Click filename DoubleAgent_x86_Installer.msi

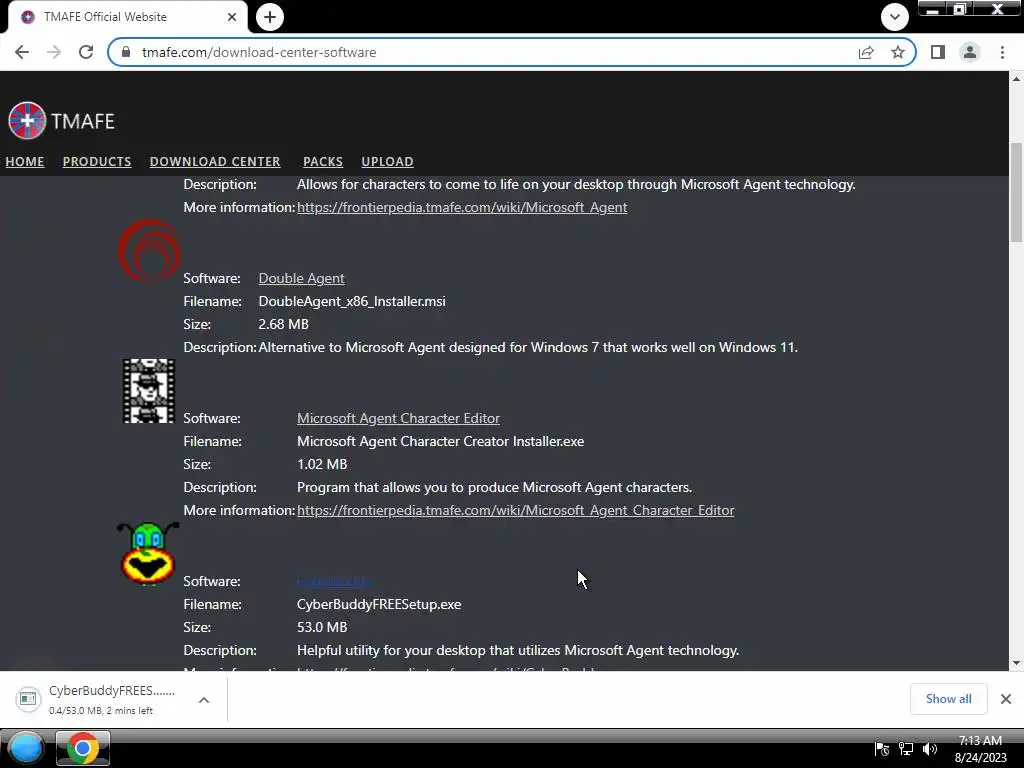[x=352, y=301]
